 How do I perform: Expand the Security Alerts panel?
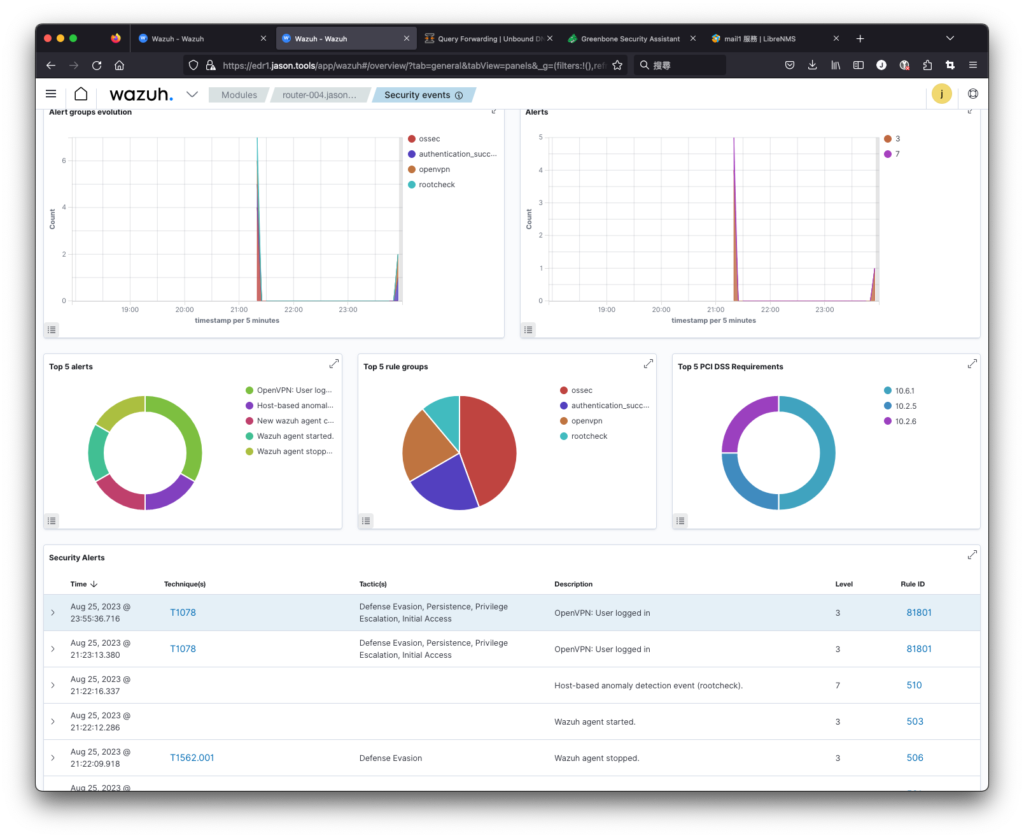tap(972, 555)
